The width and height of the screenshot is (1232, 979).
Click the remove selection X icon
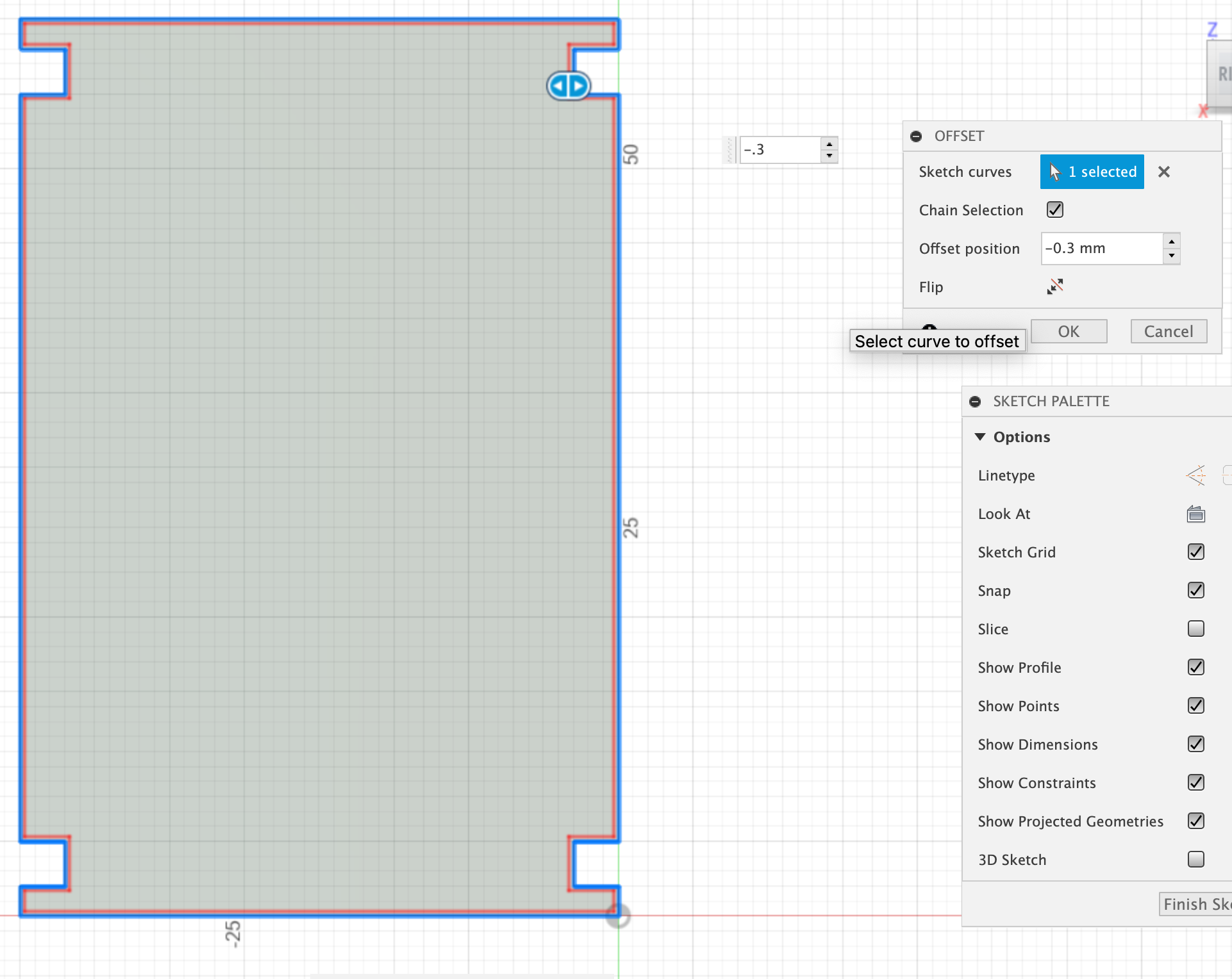(1163, 172)
